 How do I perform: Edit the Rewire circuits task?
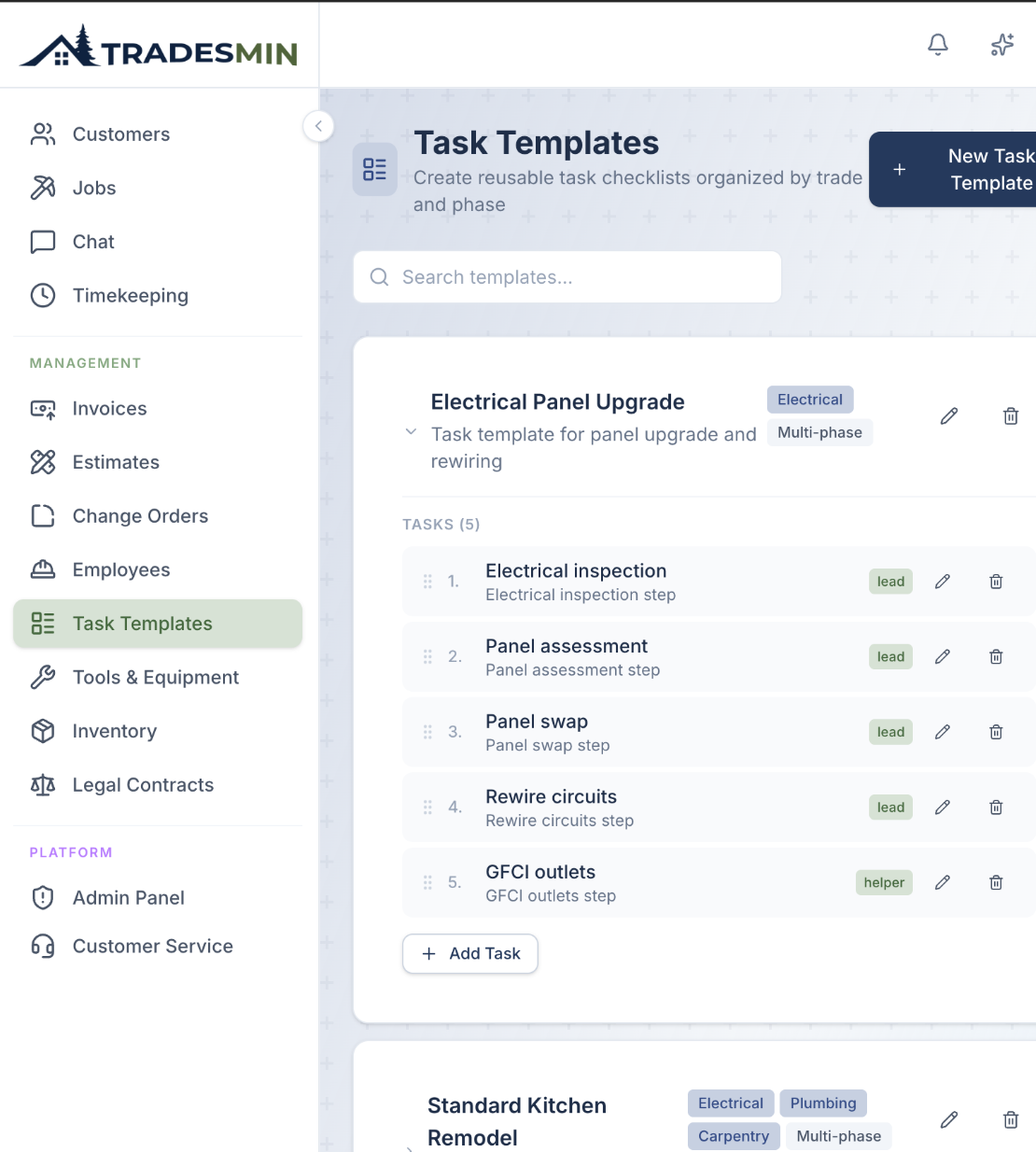tap(943, 808)
